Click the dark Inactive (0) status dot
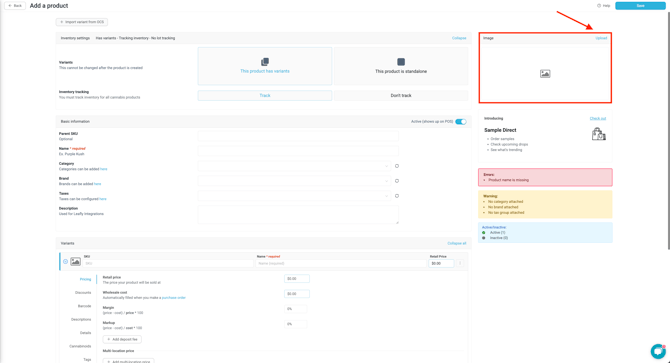The height and width of the screenshot is (363, 670). tap(484, 238)
